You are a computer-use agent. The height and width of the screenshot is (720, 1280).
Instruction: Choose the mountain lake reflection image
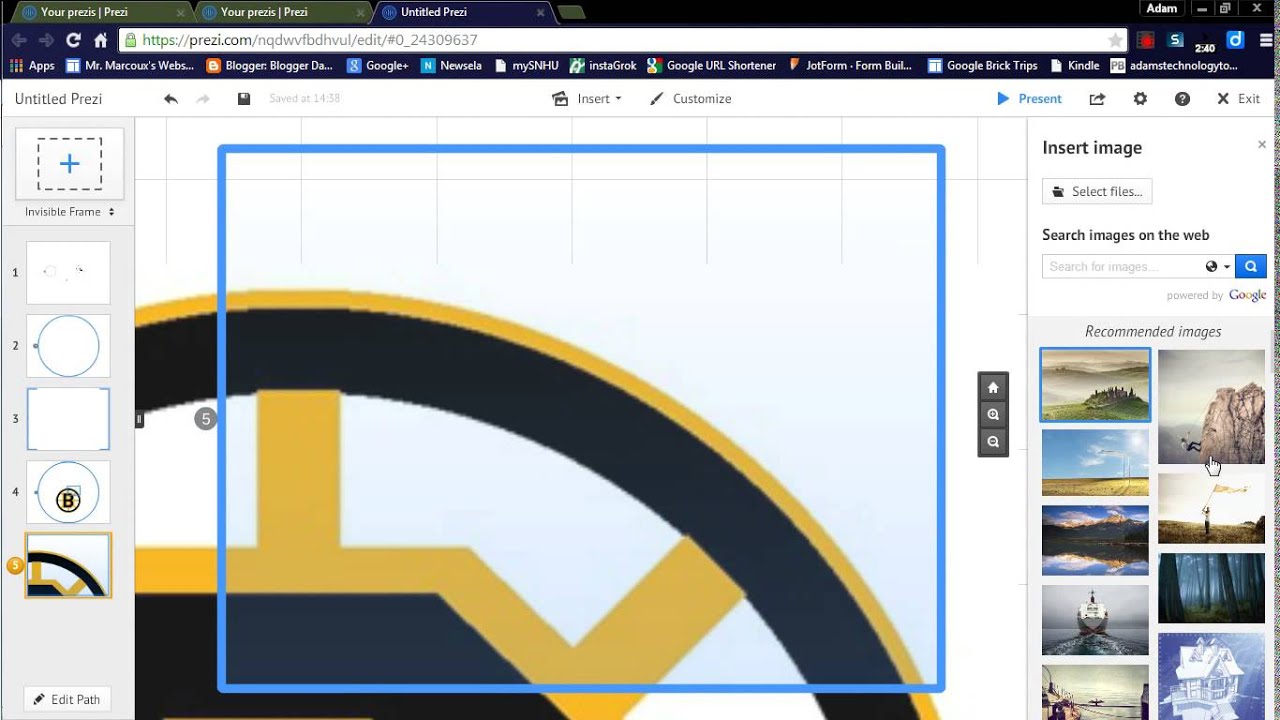(1095, 540)
